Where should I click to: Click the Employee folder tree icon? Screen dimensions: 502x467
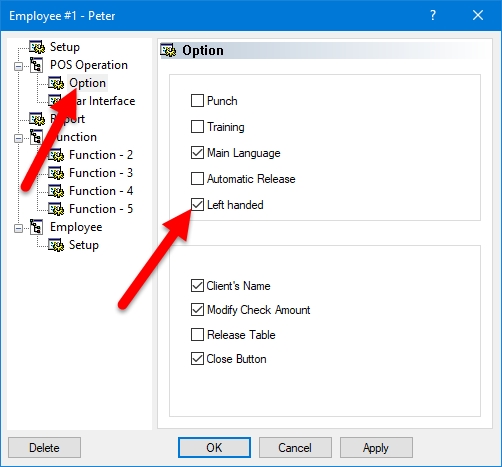(x=36, y=227)
